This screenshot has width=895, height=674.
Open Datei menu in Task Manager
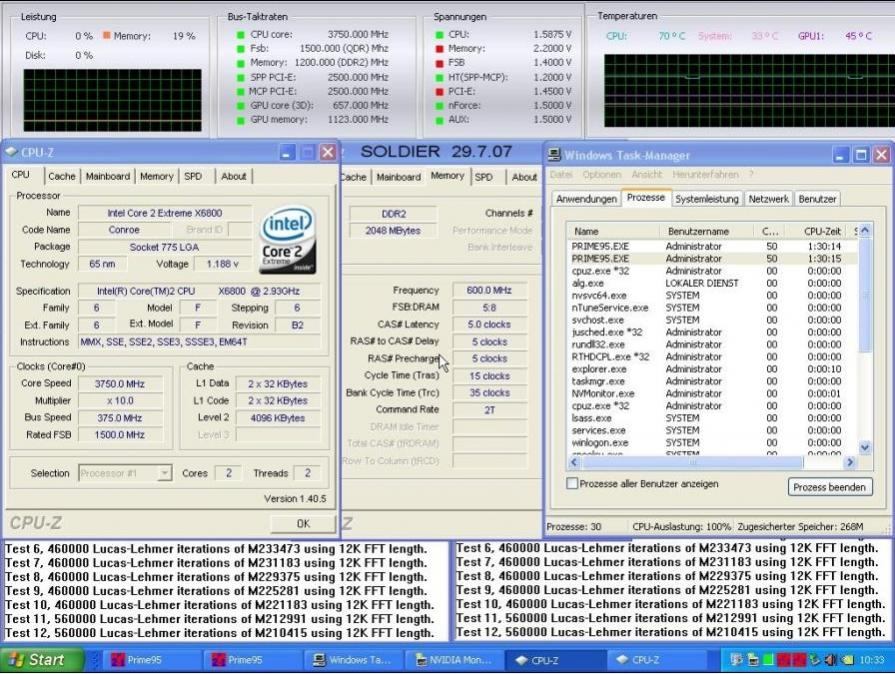(561, 175)
